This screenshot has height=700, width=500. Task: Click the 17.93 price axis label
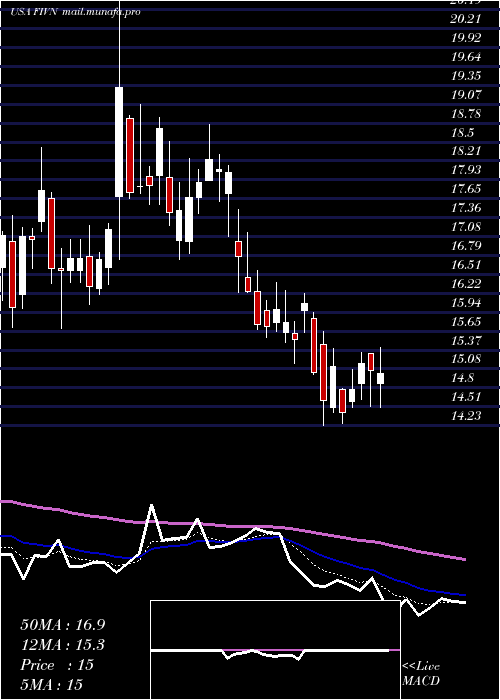(x=466, y=170)
